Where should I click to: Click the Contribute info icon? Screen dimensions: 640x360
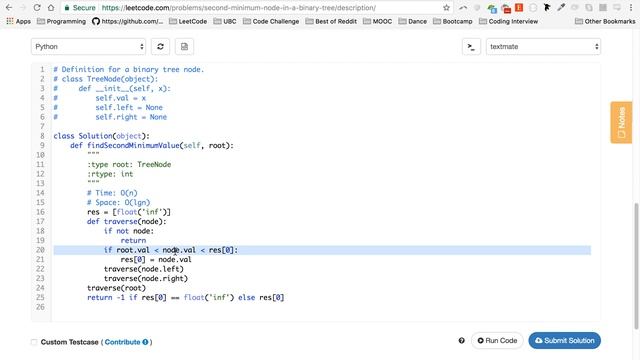coord(145,342)
